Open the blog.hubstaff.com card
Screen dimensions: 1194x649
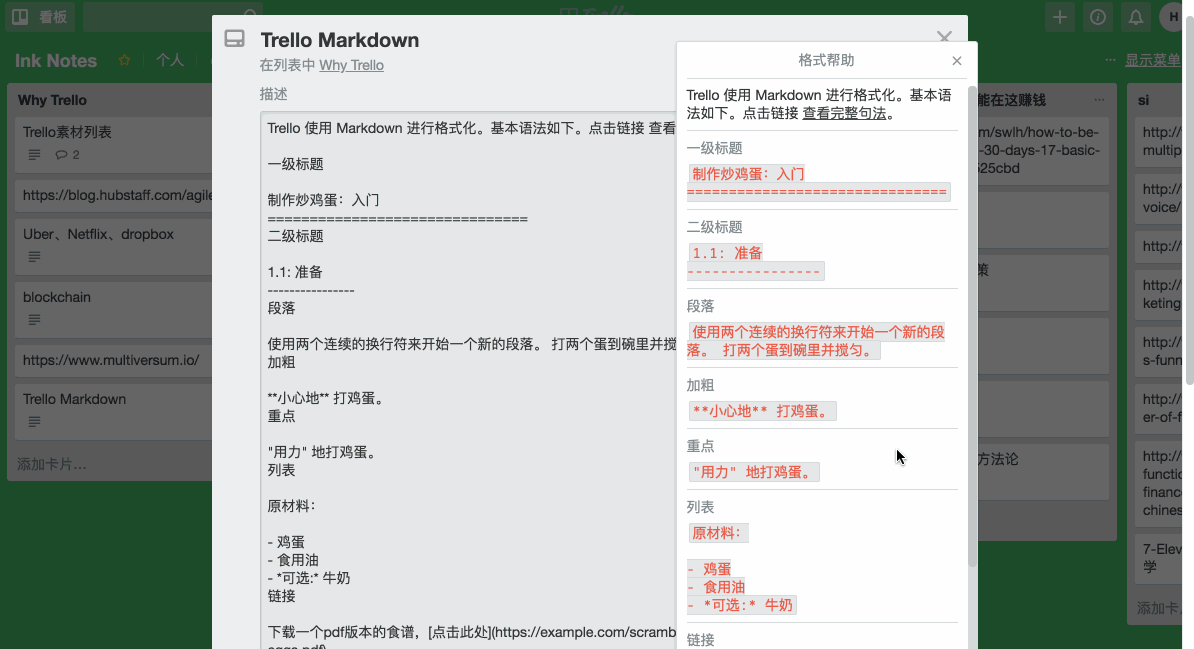pyautogui.click(x=114, y=196)
